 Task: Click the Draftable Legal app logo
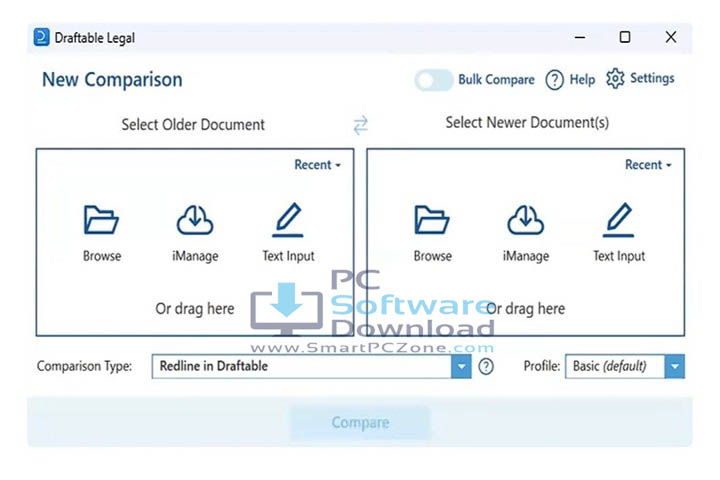[x=41, y=37]
